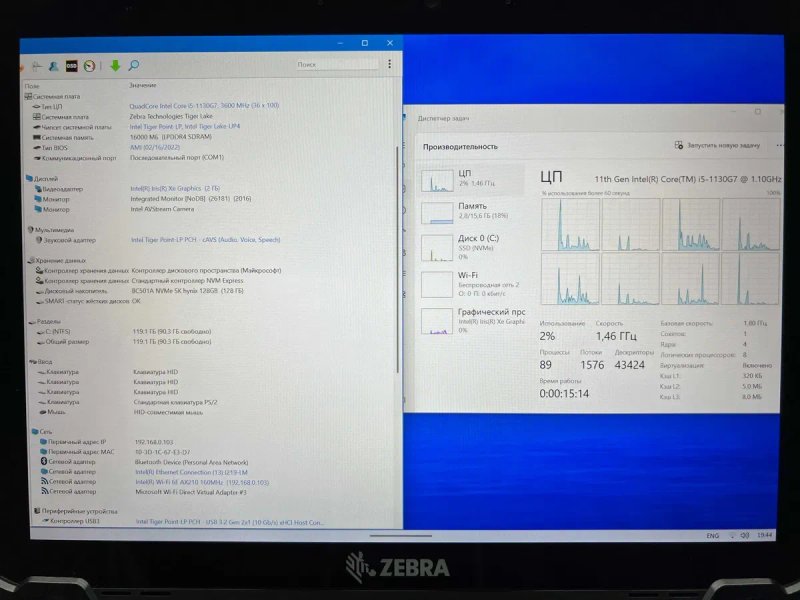
Task: Open Intel(R) Iris(R) Xe Graphics link
Action: point(175,188)
